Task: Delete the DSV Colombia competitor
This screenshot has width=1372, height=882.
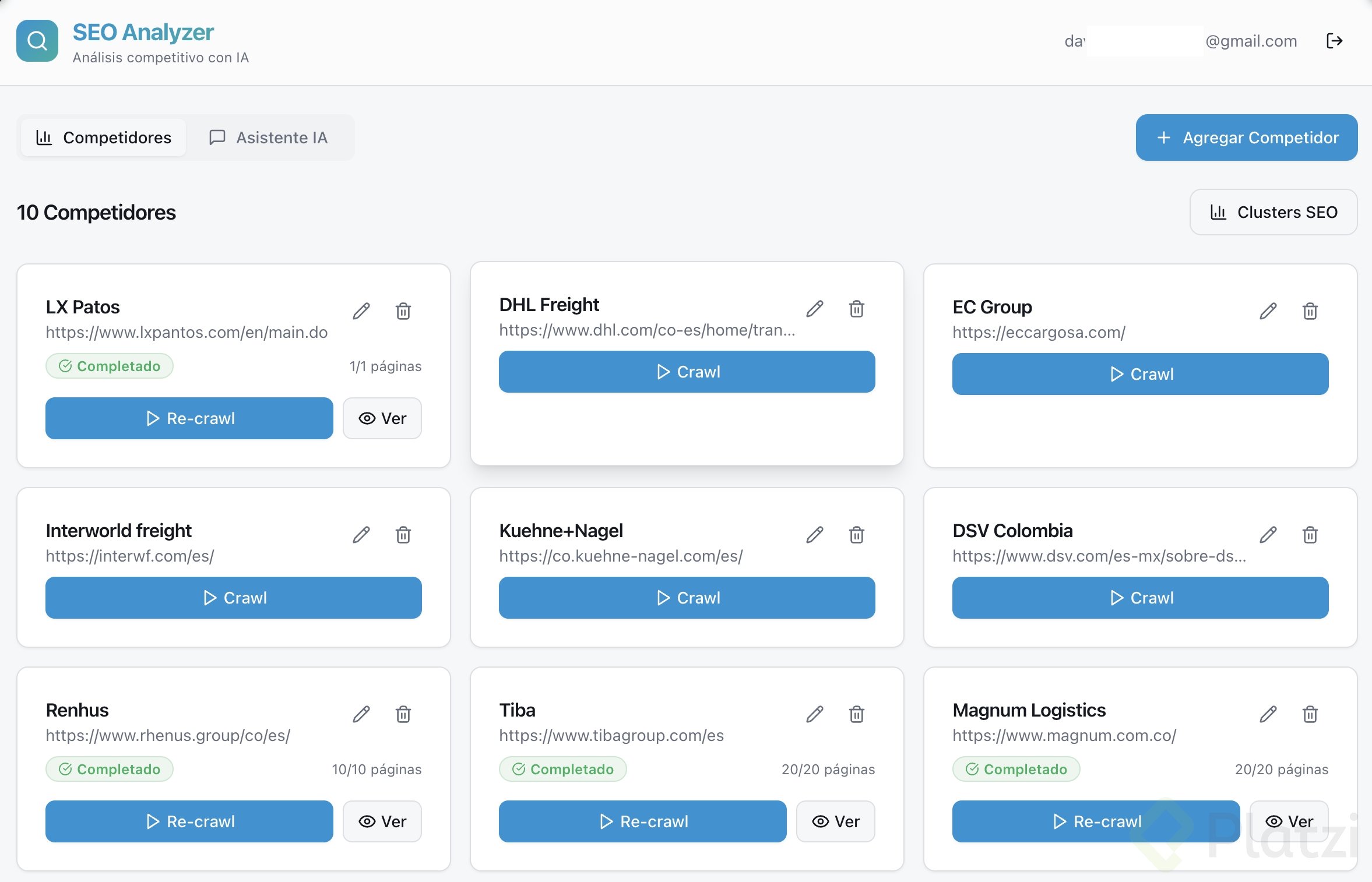Action: [1310, 535]
